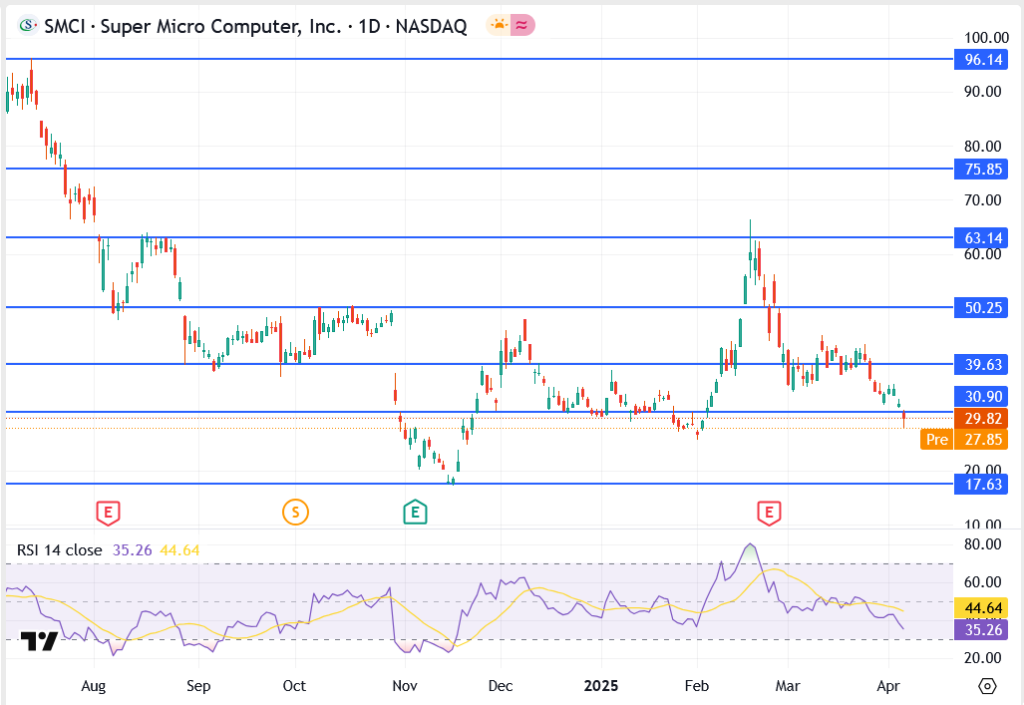
Task: Click the 27.85 pre-market price label
Action: click(x=982, y=439)
